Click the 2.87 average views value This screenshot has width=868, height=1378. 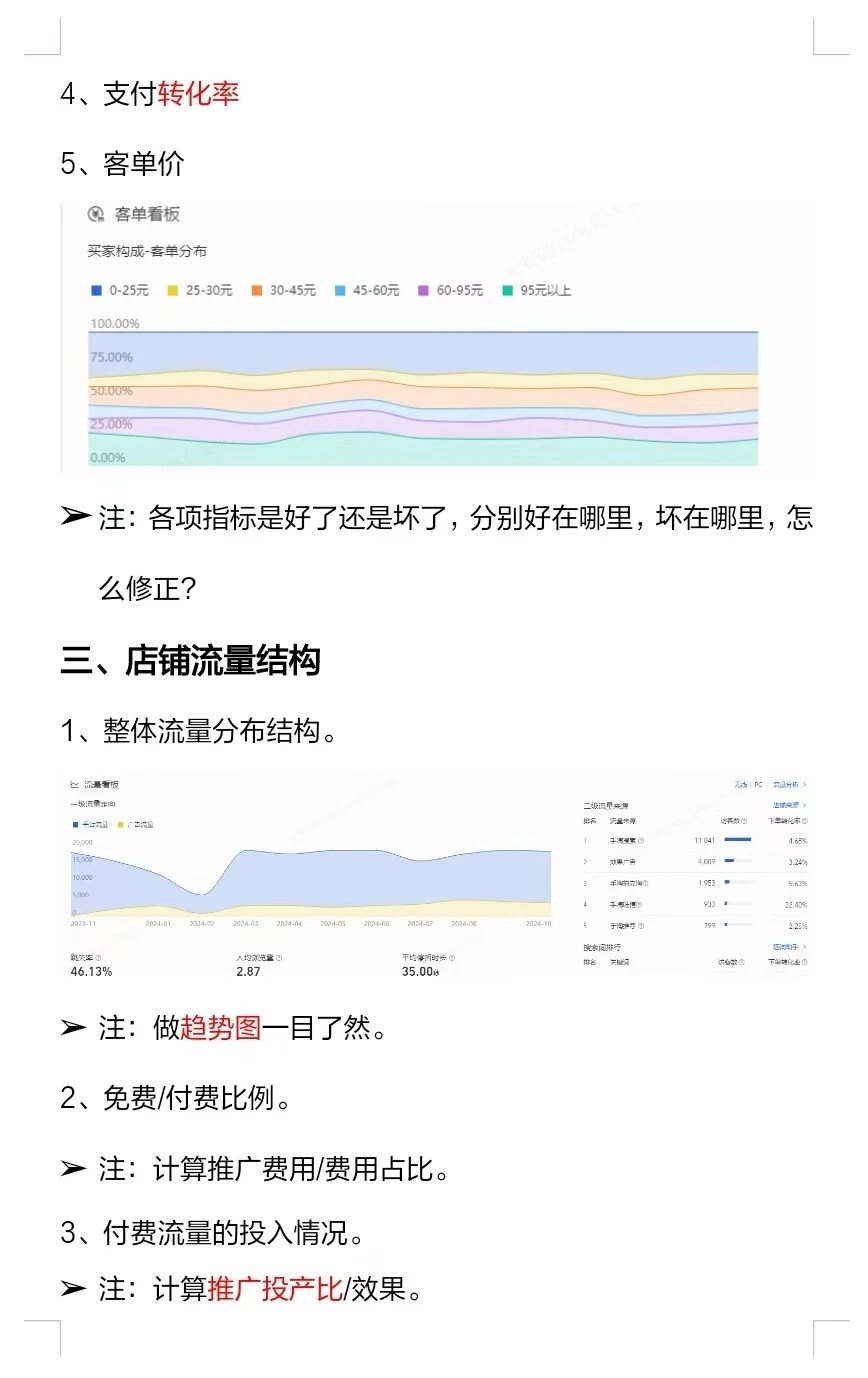coord(248,971)
